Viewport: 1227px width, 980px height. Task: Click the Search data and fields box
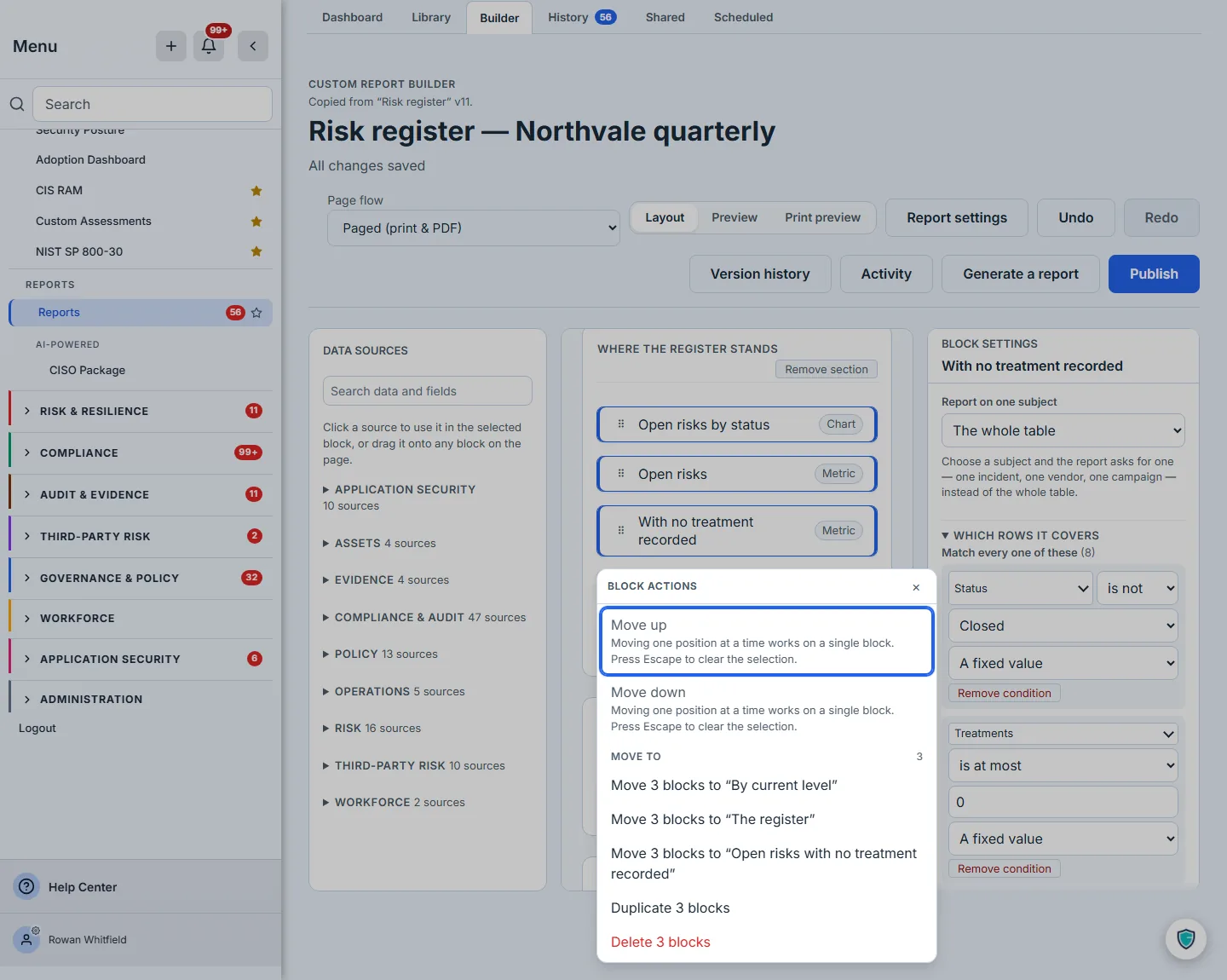pos(428,391)
